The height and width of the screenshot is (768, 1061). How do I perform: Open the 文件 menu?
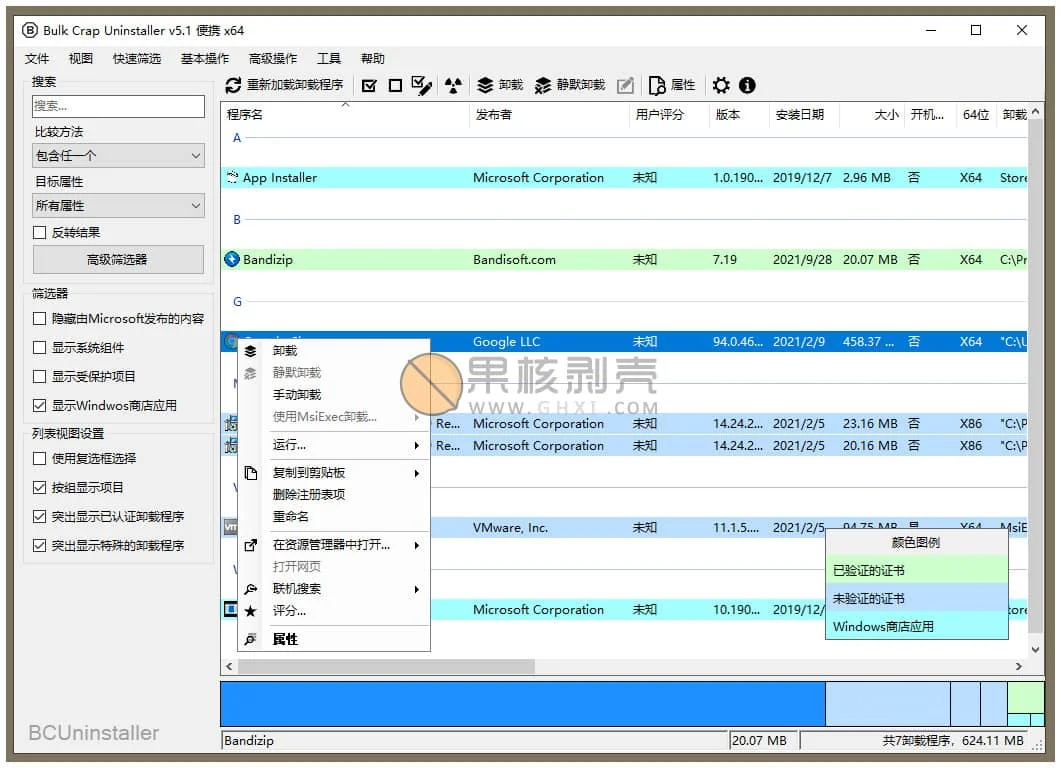coord(37,59)
